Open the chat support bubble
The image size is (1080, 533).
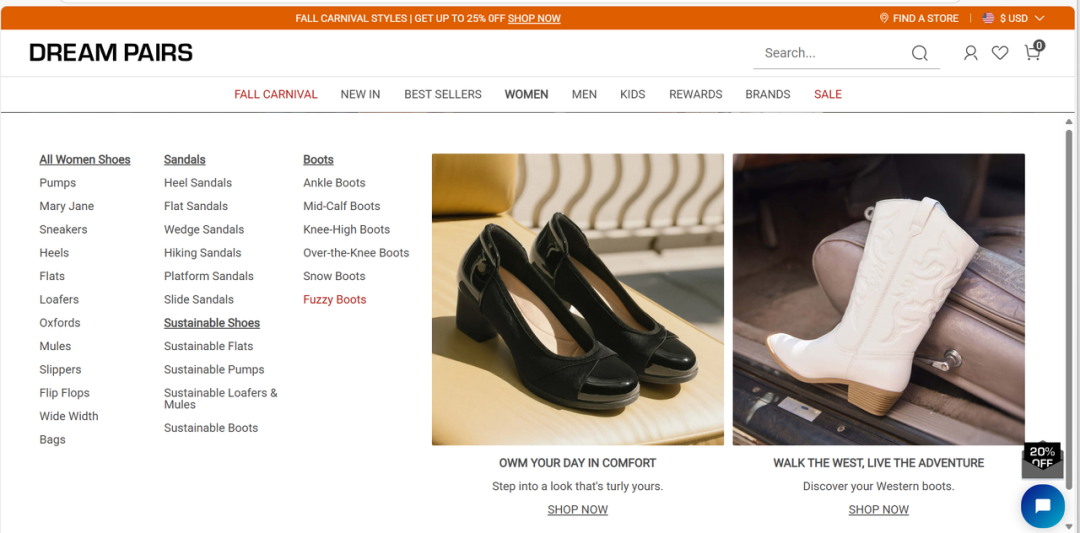[1042, 506]
